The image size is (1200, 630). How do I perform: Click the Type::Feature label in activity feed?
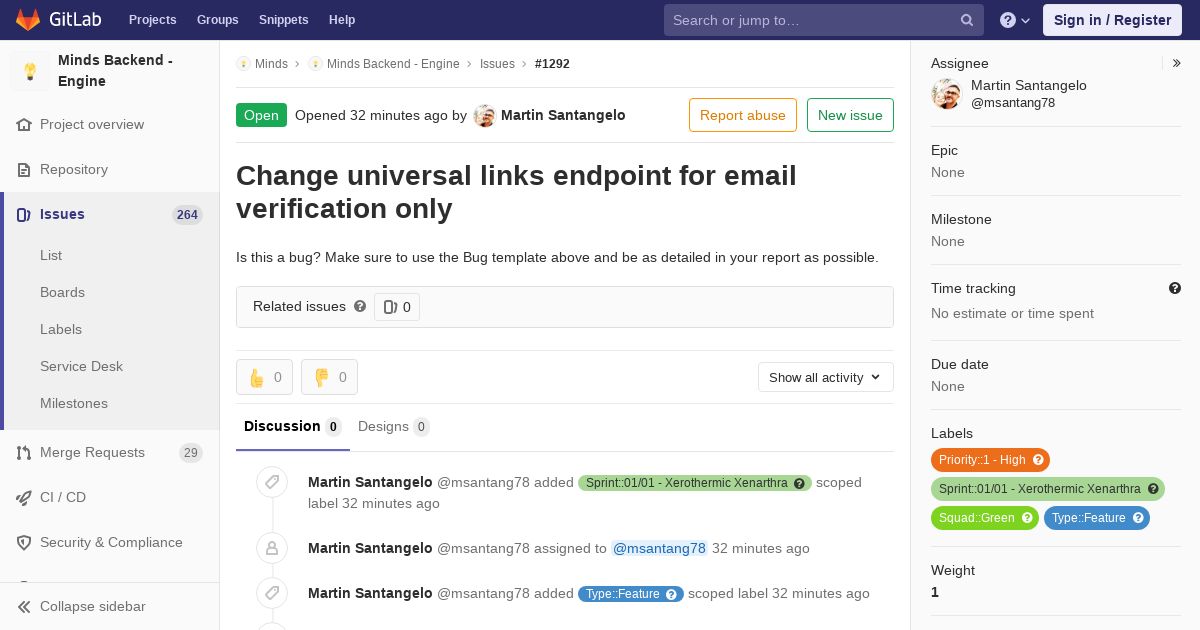point(631,594)
